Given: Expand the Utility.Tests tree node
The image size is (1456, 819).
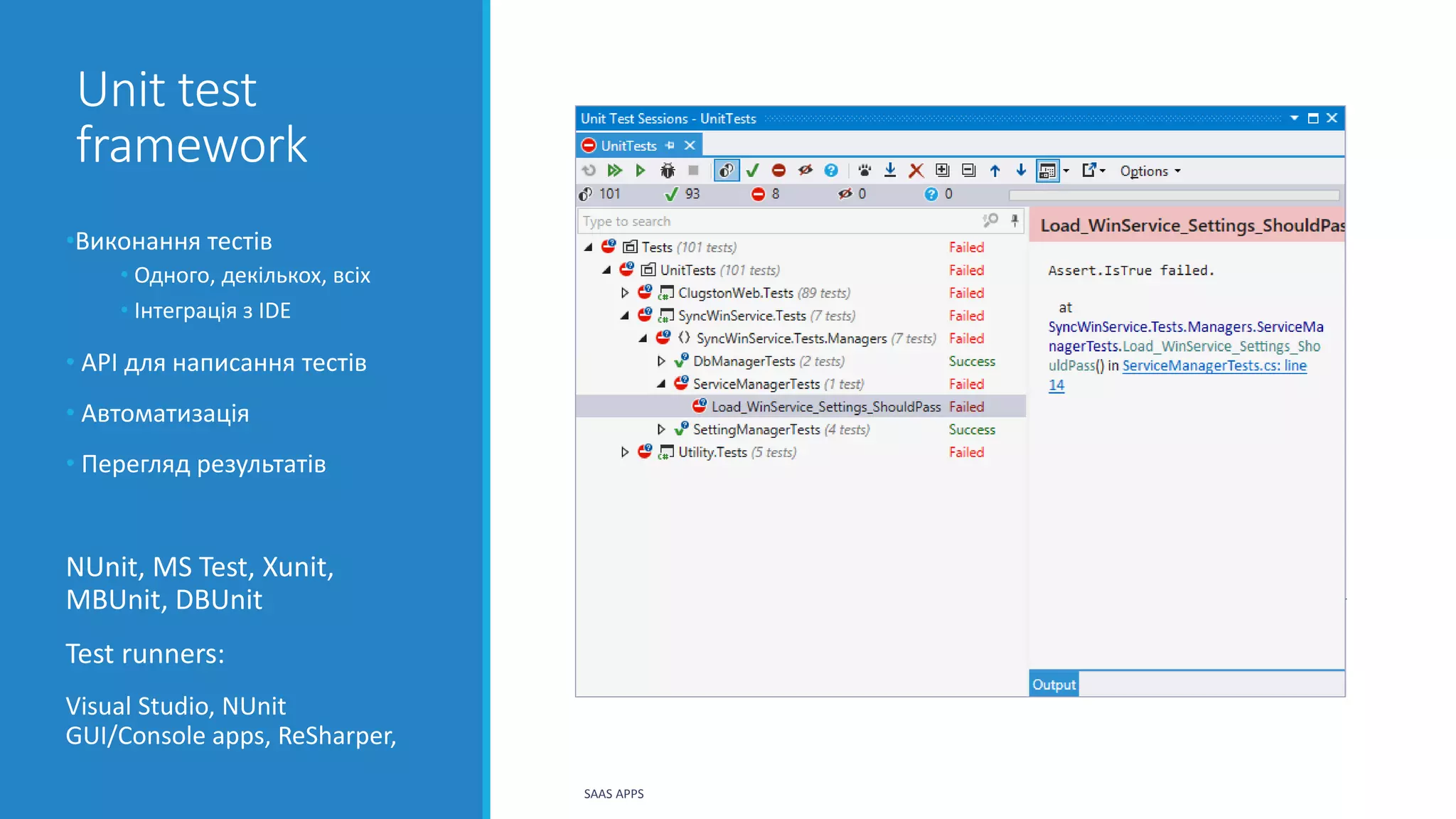Looking at the screenshot, I should point(625,452).
